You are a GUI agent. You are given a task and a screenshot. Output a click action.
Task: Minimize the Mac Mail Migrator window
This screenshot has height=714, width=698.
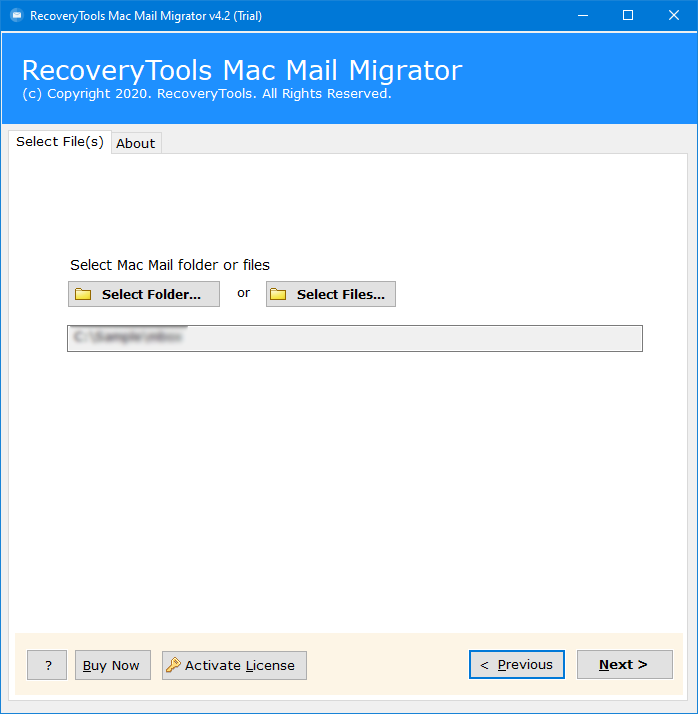point(583,15)
